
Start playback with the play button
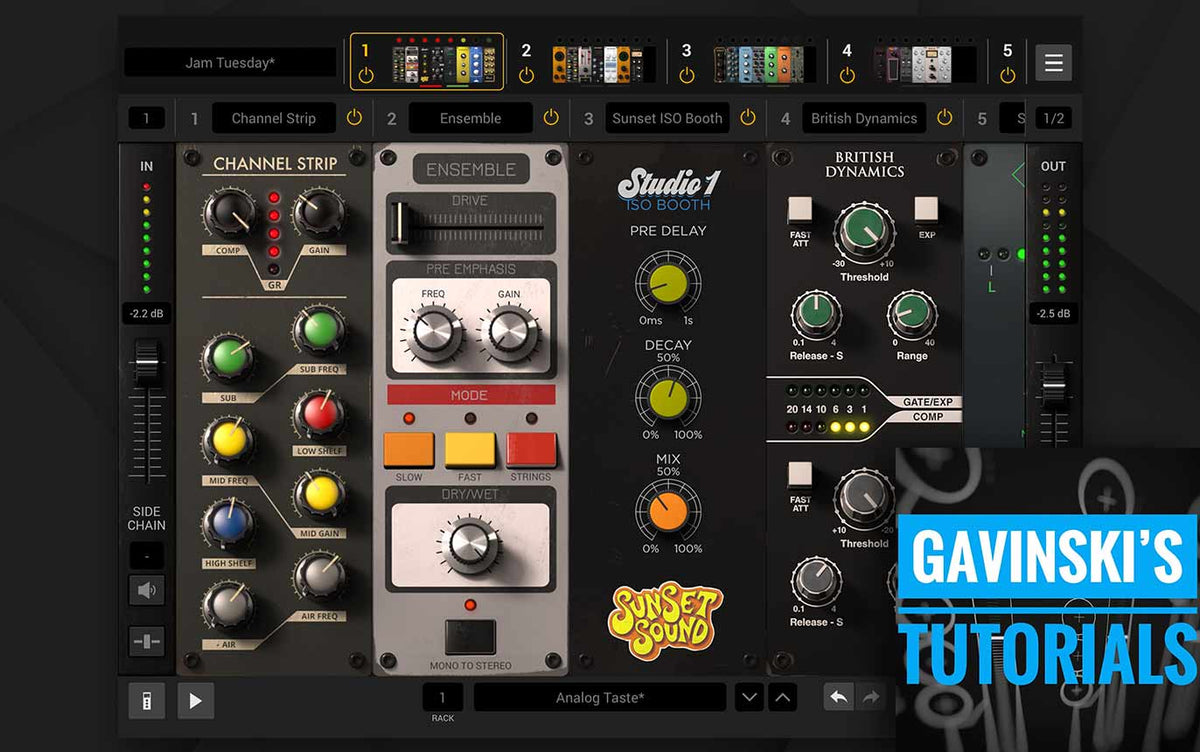[x=196, y=701]
